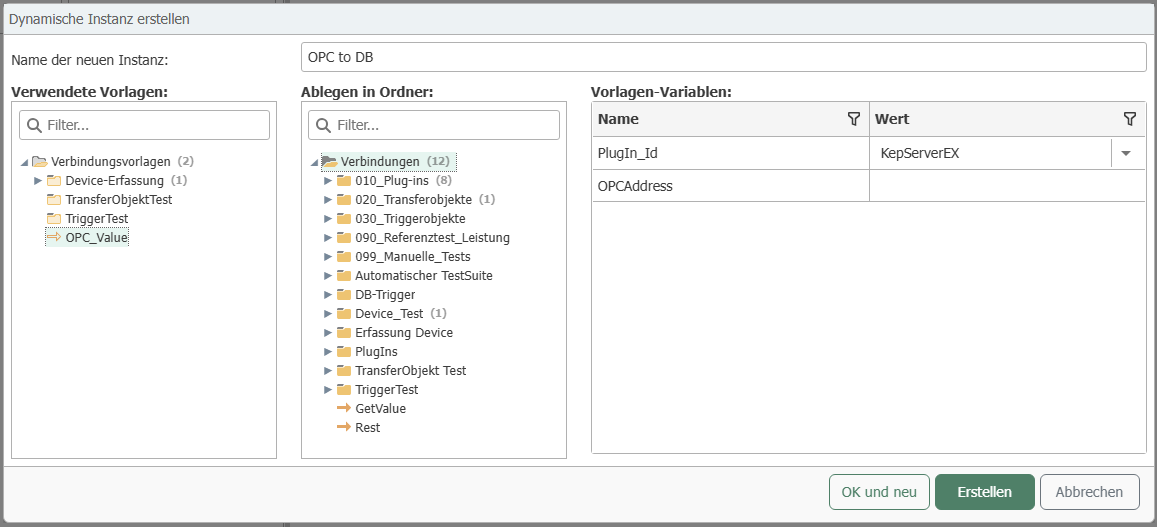Select TransferObjektTest in templates tree
1157x527 pixels.
(x=118, y=199)
